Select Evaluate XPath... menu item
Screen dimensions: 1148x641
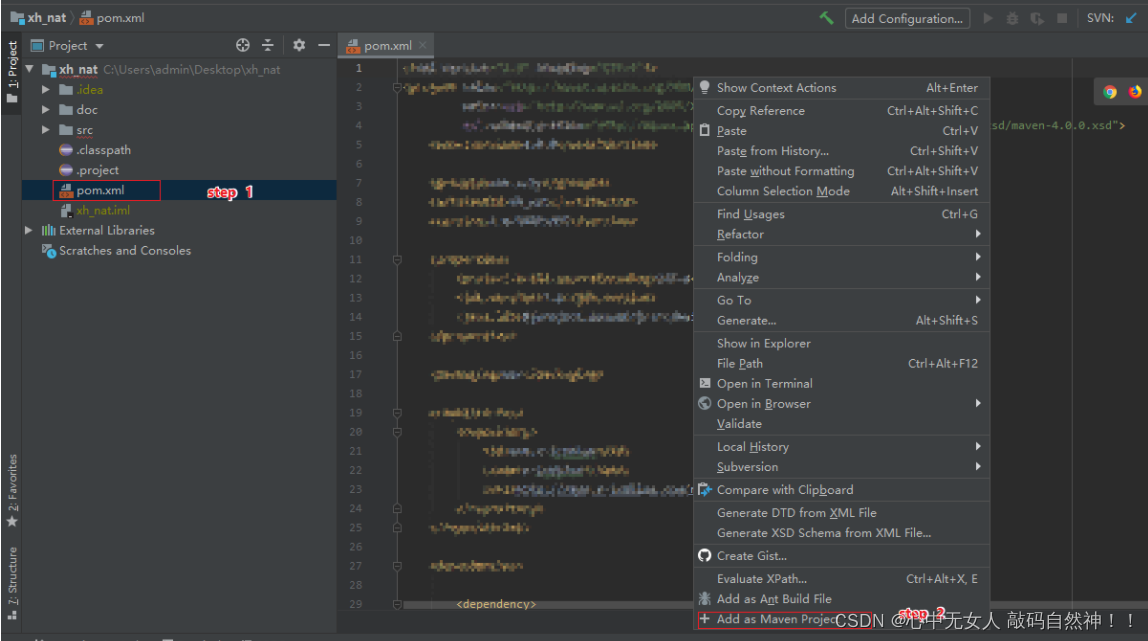[841, 579]
